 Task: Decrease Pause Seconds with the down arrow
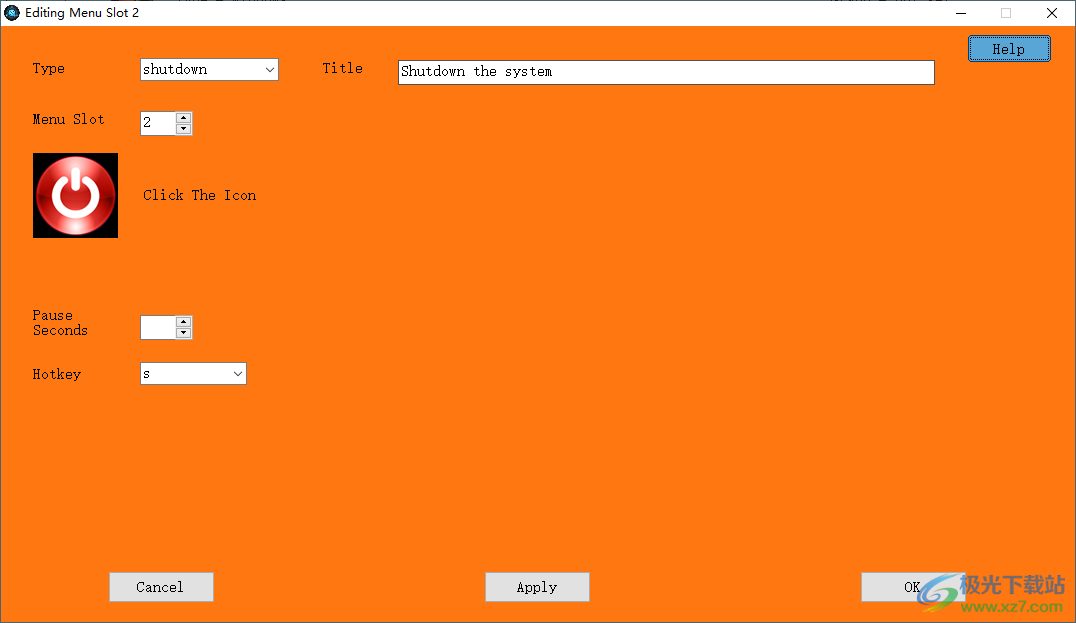185,332
